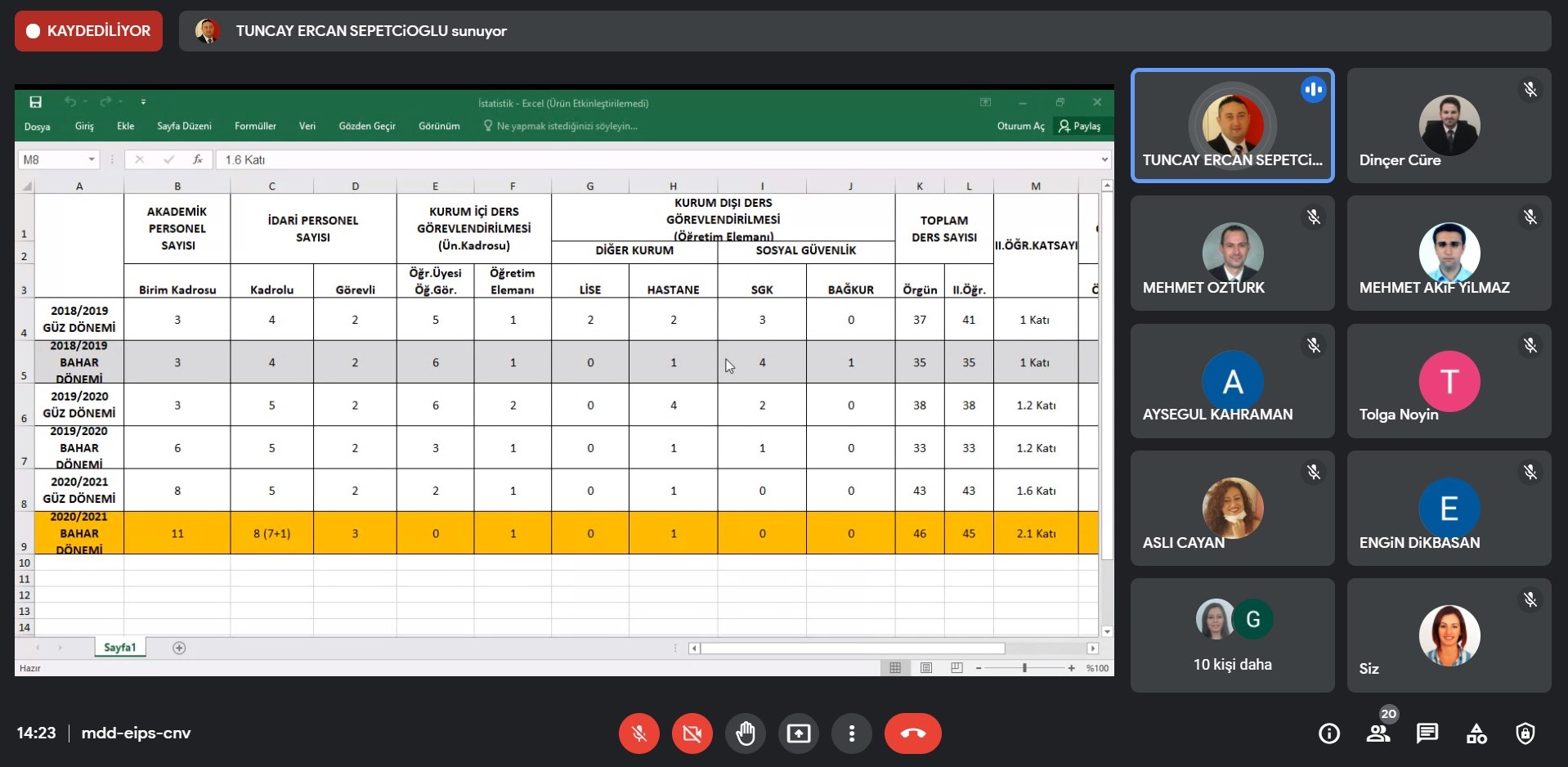Select the Sayfa1 sheet tab

119,648
